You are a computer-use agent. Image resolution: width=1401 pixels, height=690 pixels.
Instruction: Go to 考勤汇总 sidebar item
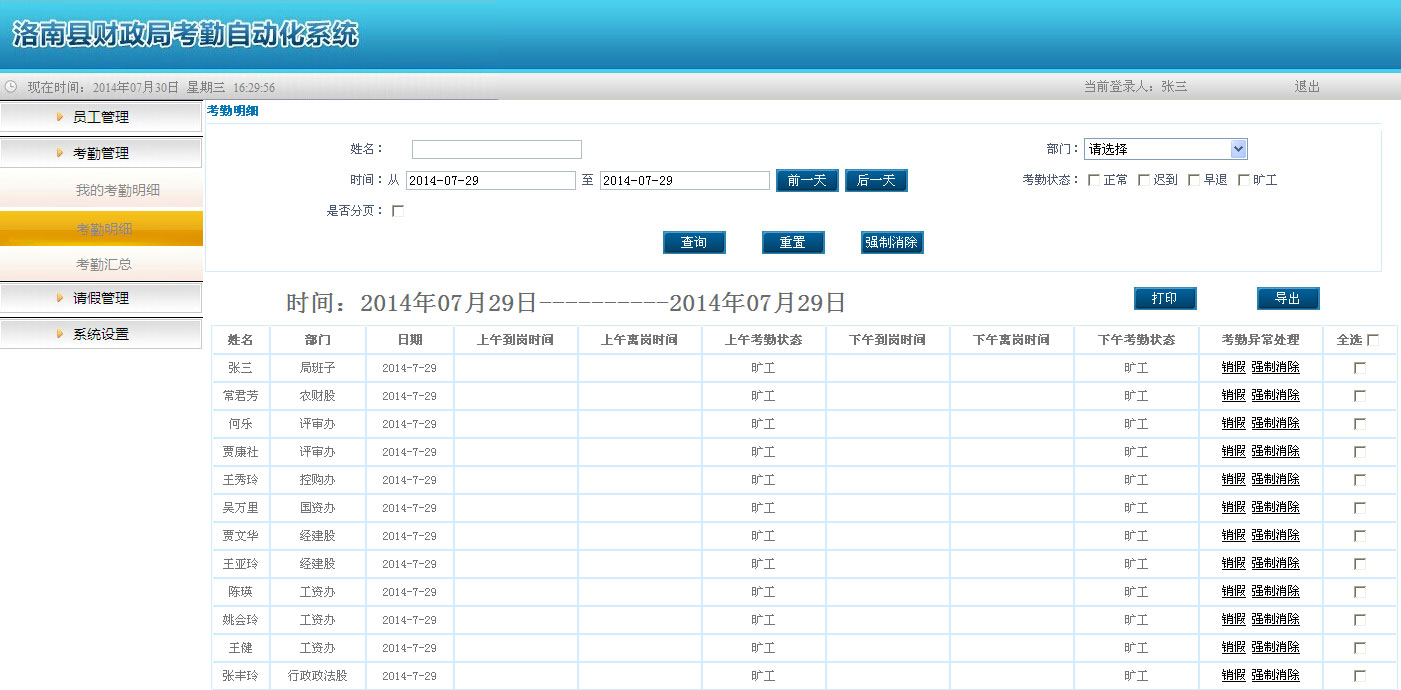tap(104, 264)
